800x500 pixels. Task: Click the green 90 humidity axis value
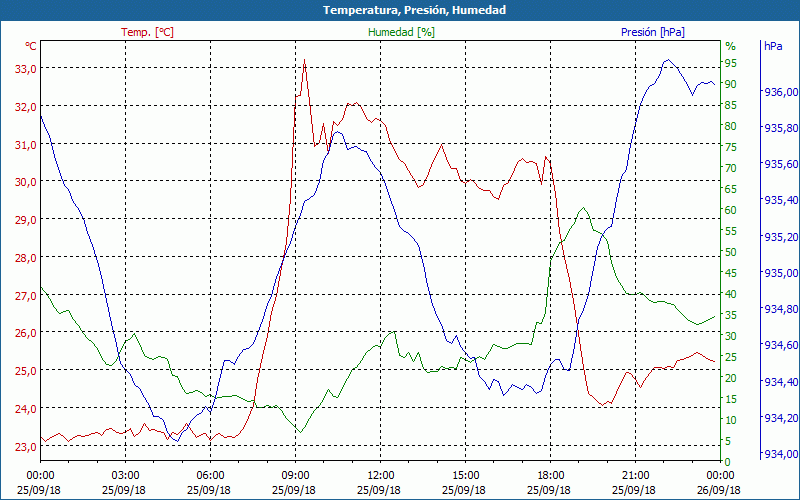click(x=731, y=84)
